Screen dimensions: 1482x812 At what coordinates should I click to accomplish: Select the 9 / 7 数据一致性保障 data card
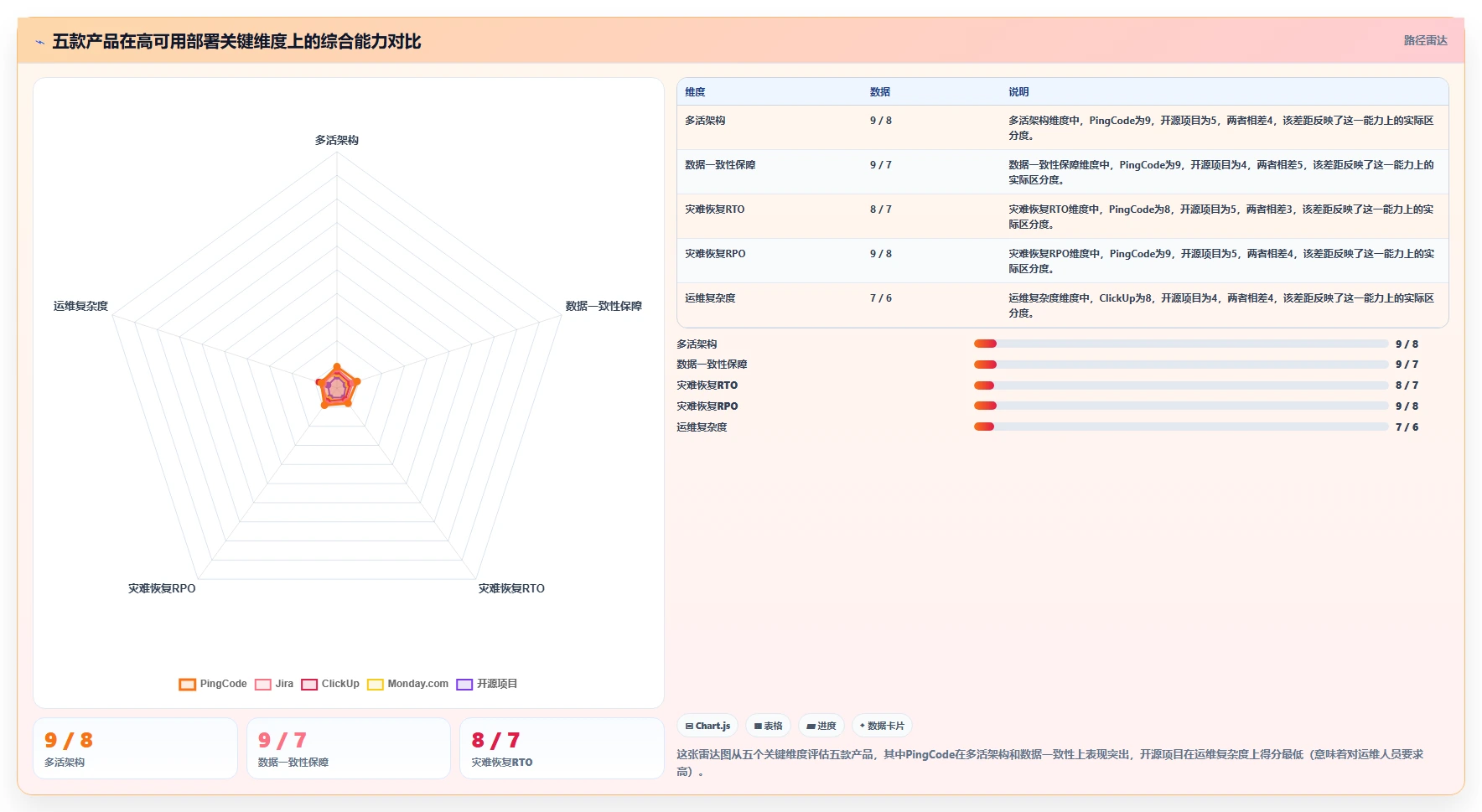pyautogui.click(x=349, y=748)
